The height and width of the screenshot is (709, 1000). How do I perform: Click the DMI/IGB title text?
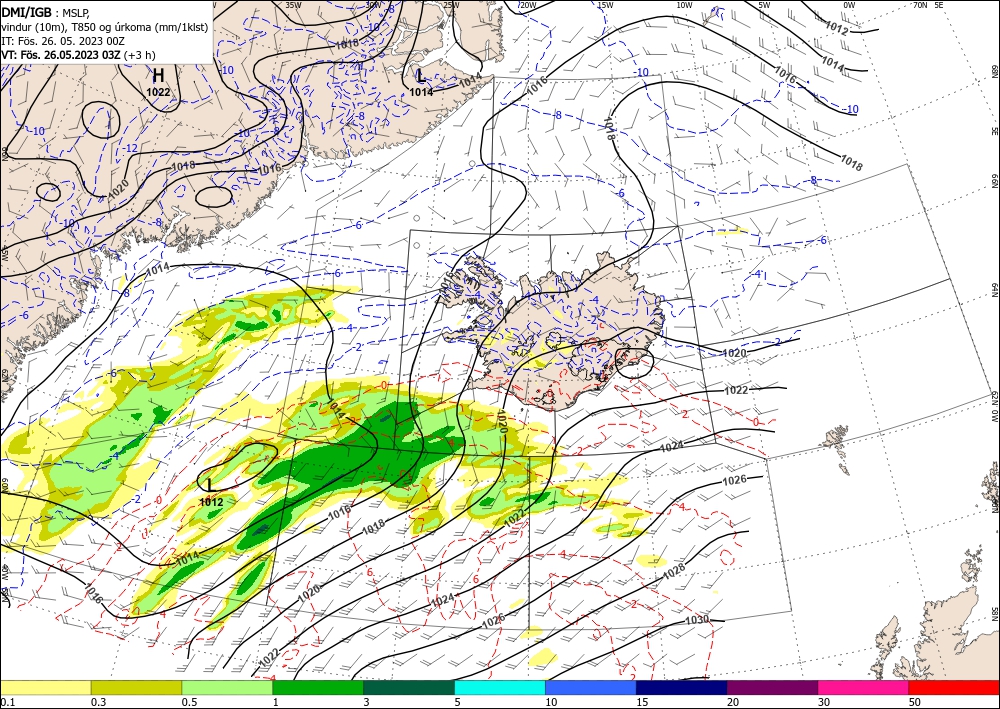point(27,11)
